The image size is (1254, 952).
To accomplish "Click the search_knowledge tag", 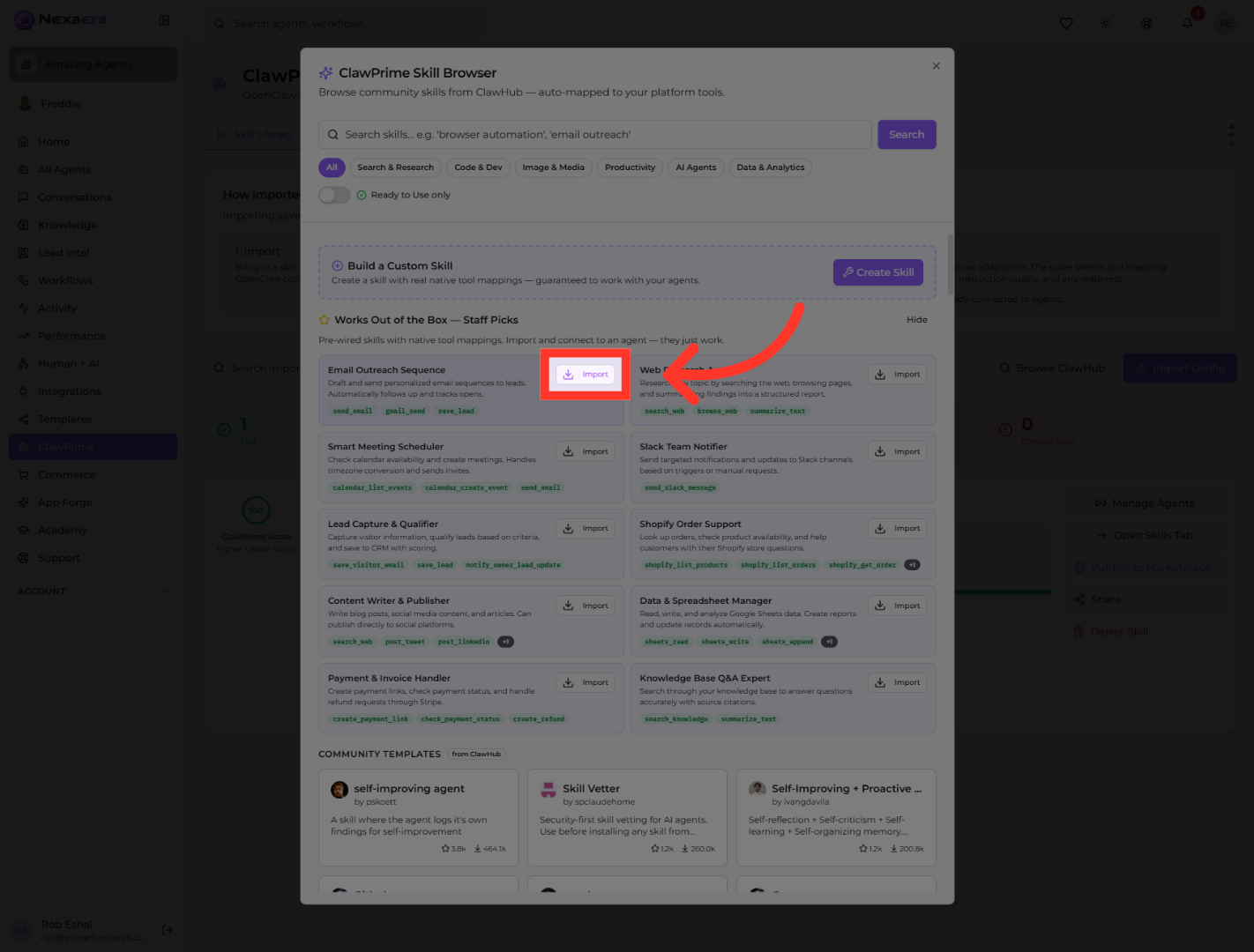I will coord(676,719).
